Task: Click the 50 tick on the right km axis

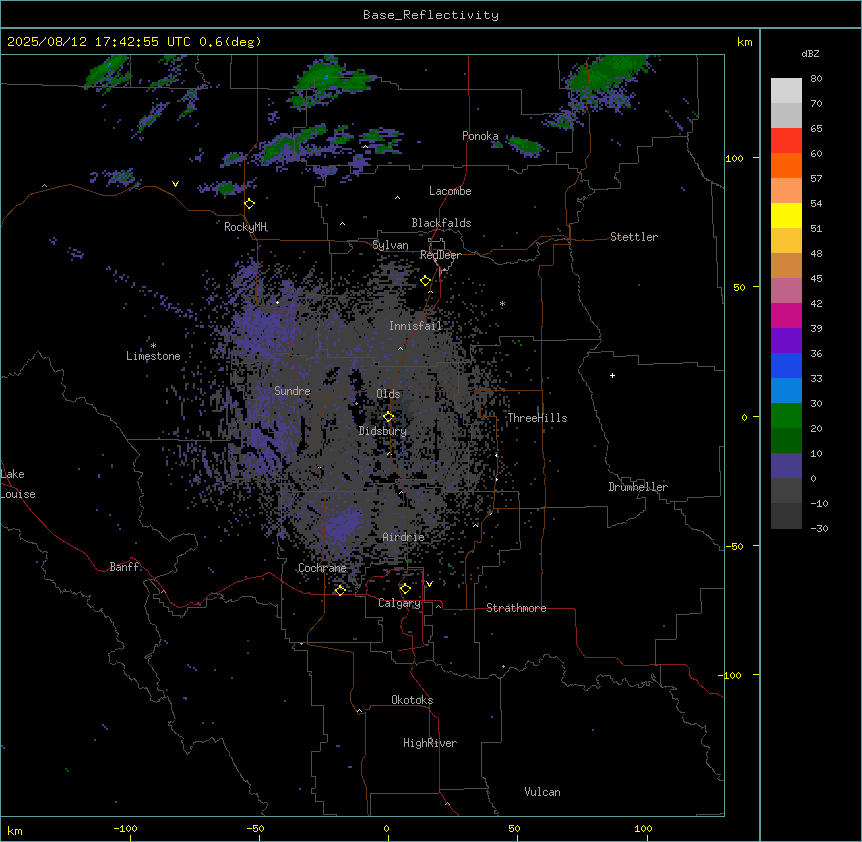Action: click(739, 287)
